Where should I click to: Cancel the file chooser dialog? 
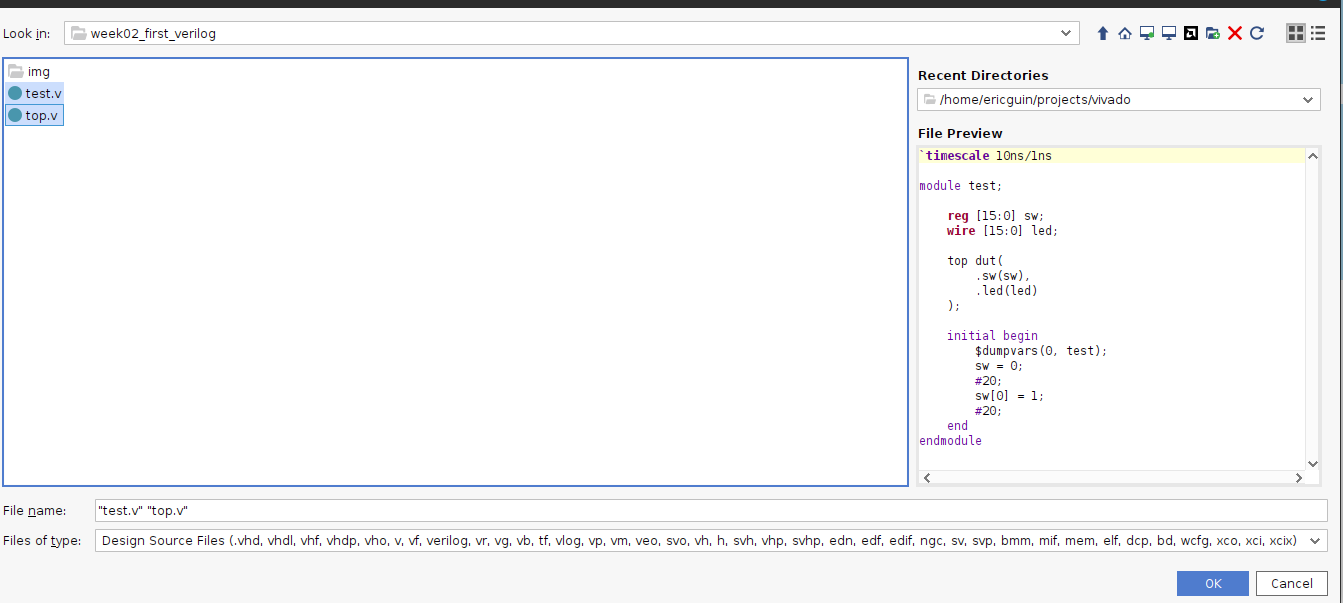[1291, 583]
